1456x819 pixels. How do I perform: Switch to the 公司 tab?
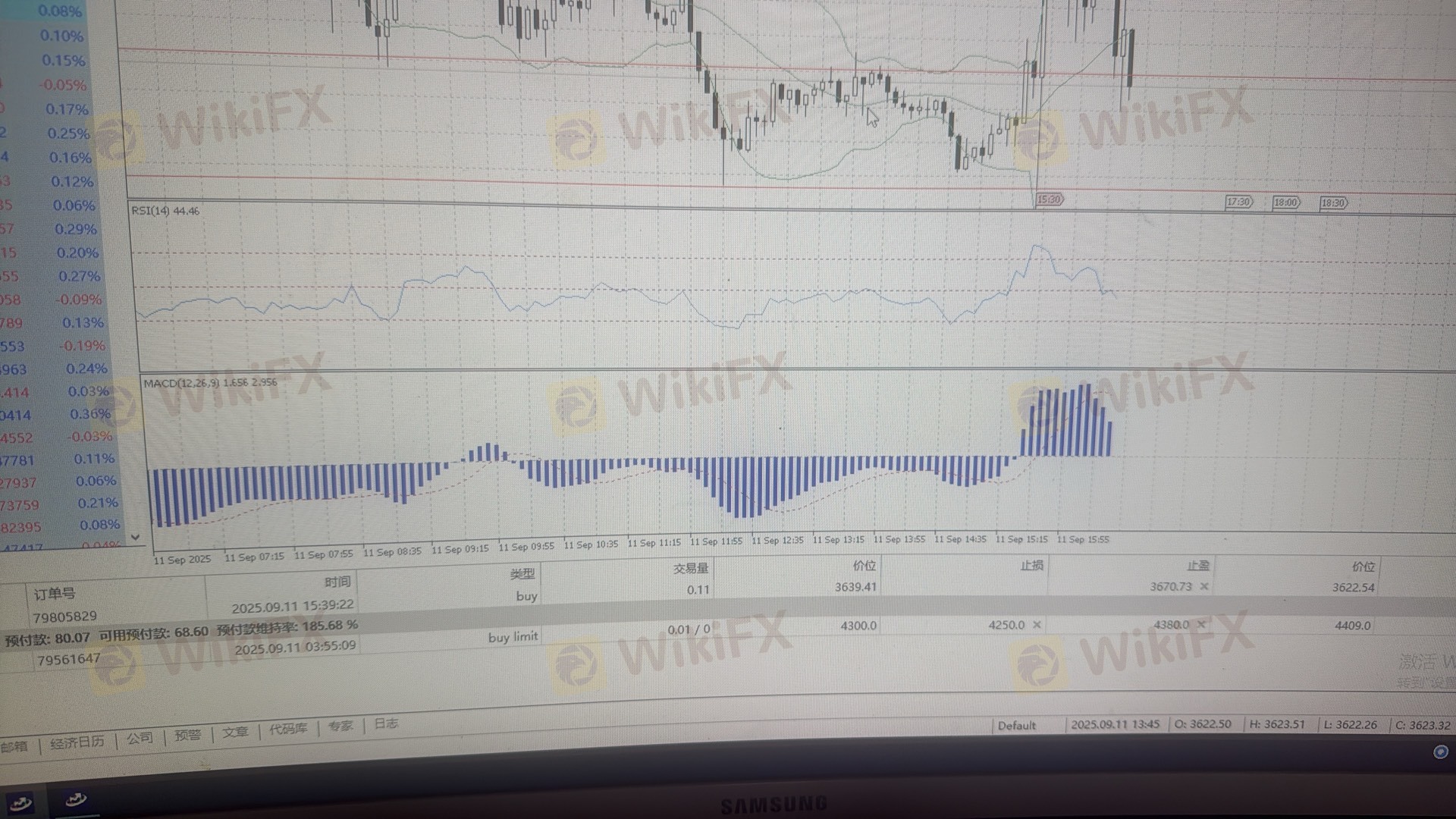click(x=140, y=738)
